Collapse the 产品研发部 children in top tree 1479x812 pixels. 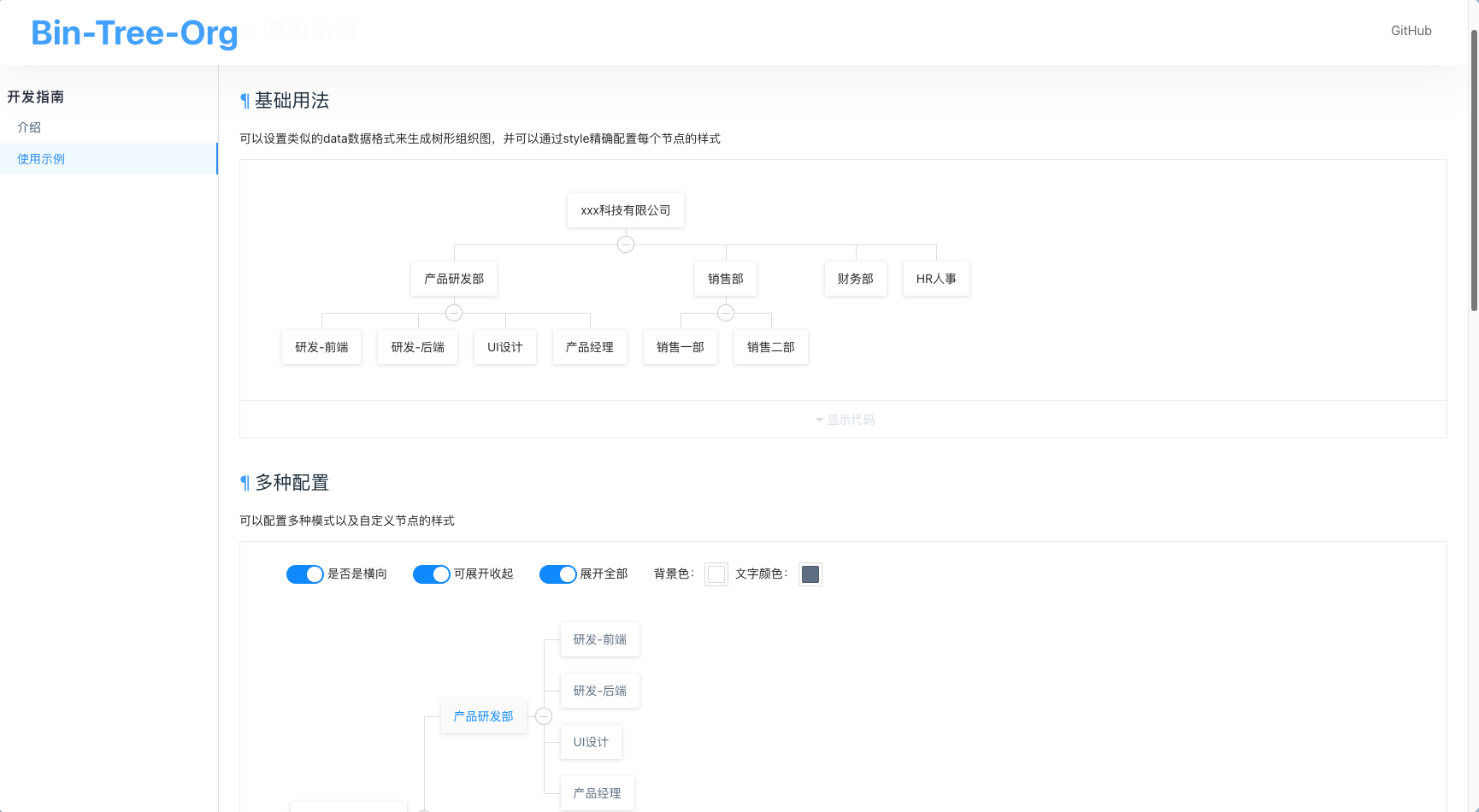pos(454,313)
